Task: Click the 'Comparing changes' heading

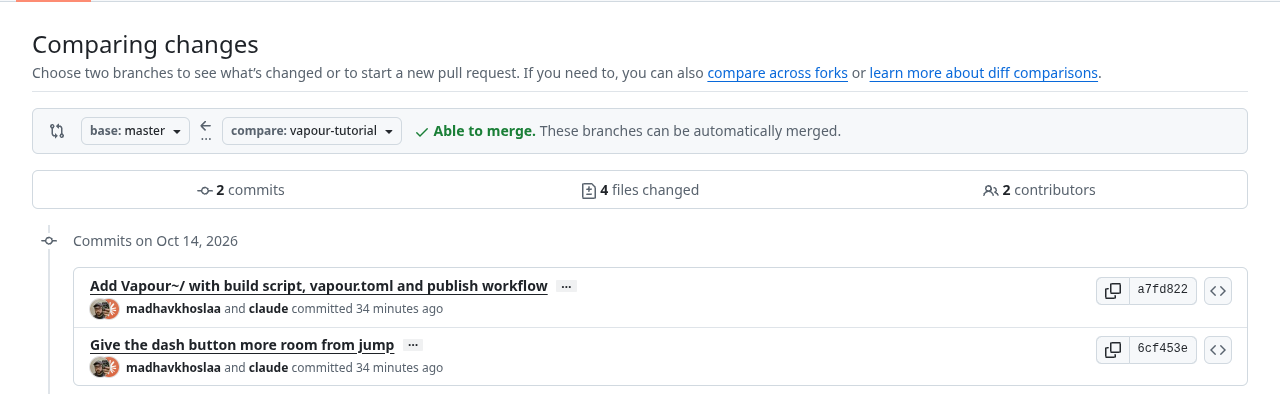Action: [x=145, y=44]
